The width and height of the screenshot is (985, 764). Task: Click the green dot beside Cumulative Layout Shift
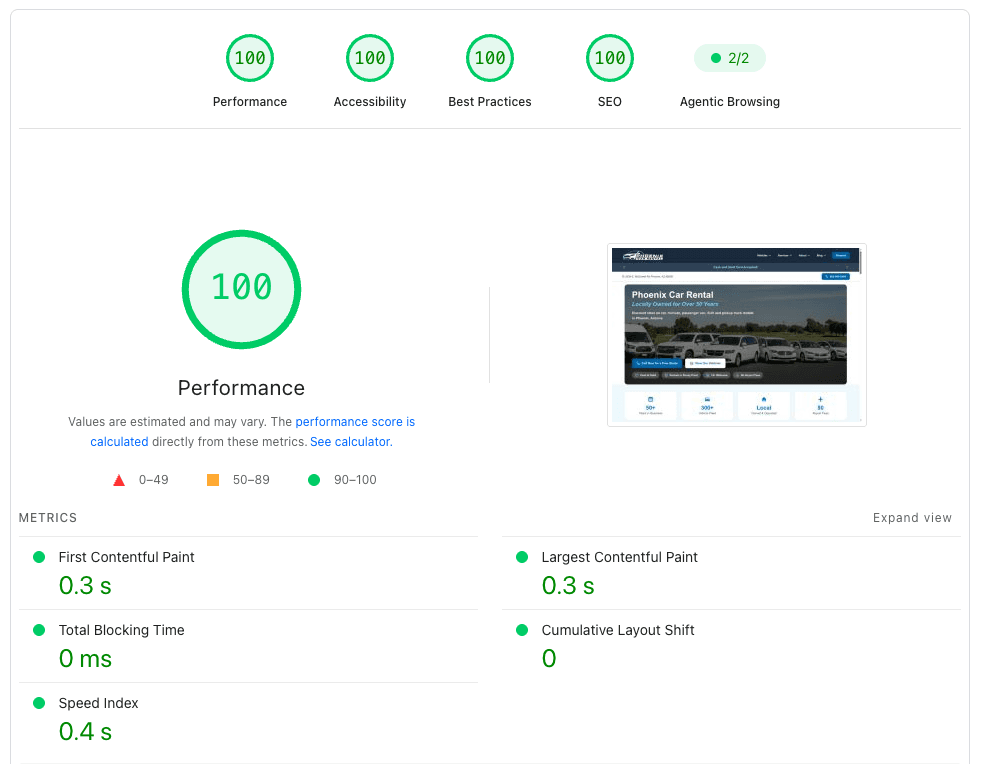(522, 630)
